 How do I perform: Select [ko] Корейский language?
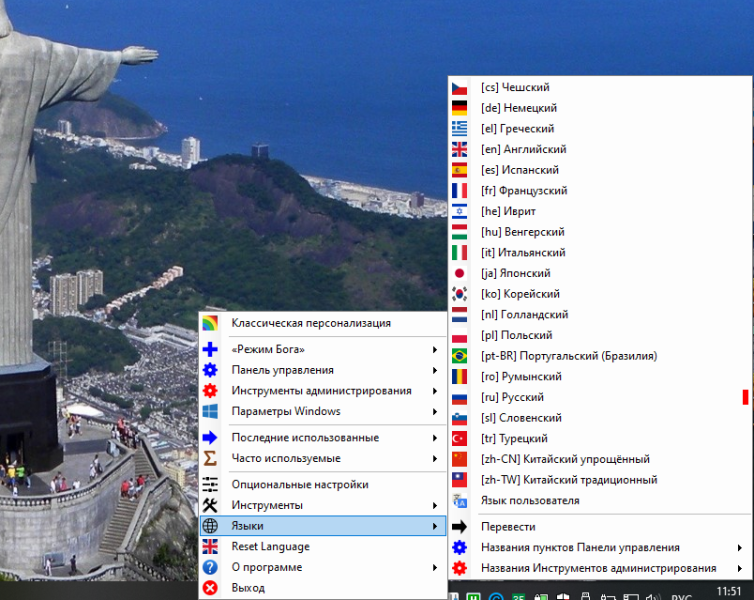click(x=600, y=294)
